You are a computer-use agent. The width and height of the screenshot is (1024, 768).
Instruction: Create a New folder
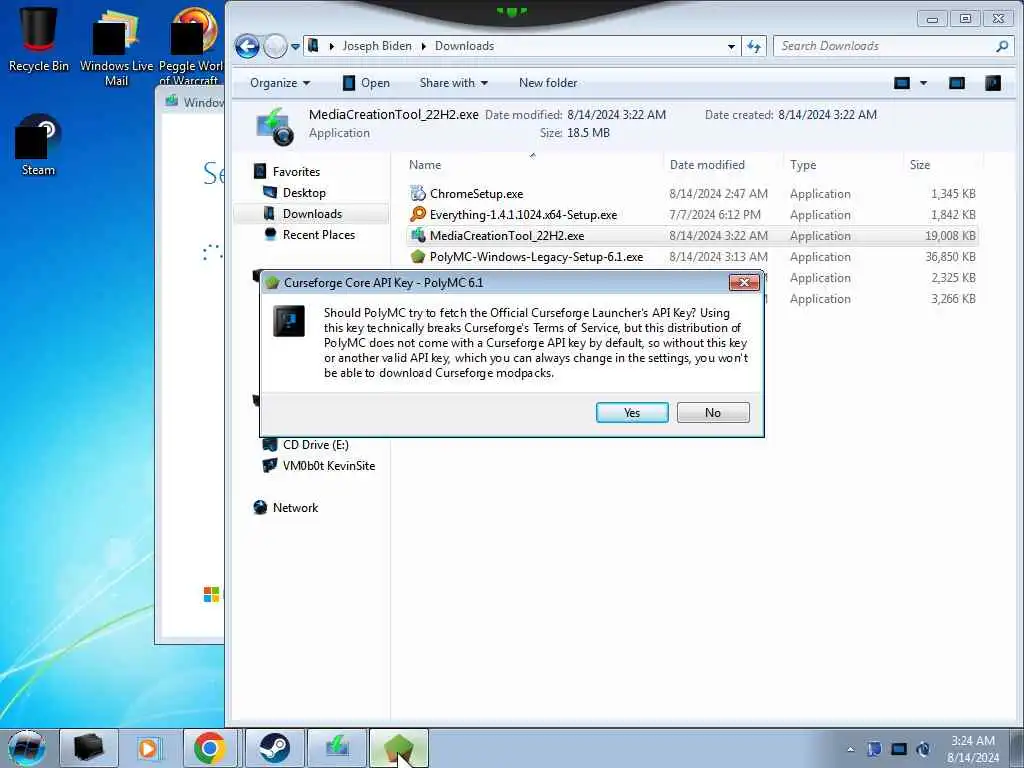coord(548,83)
